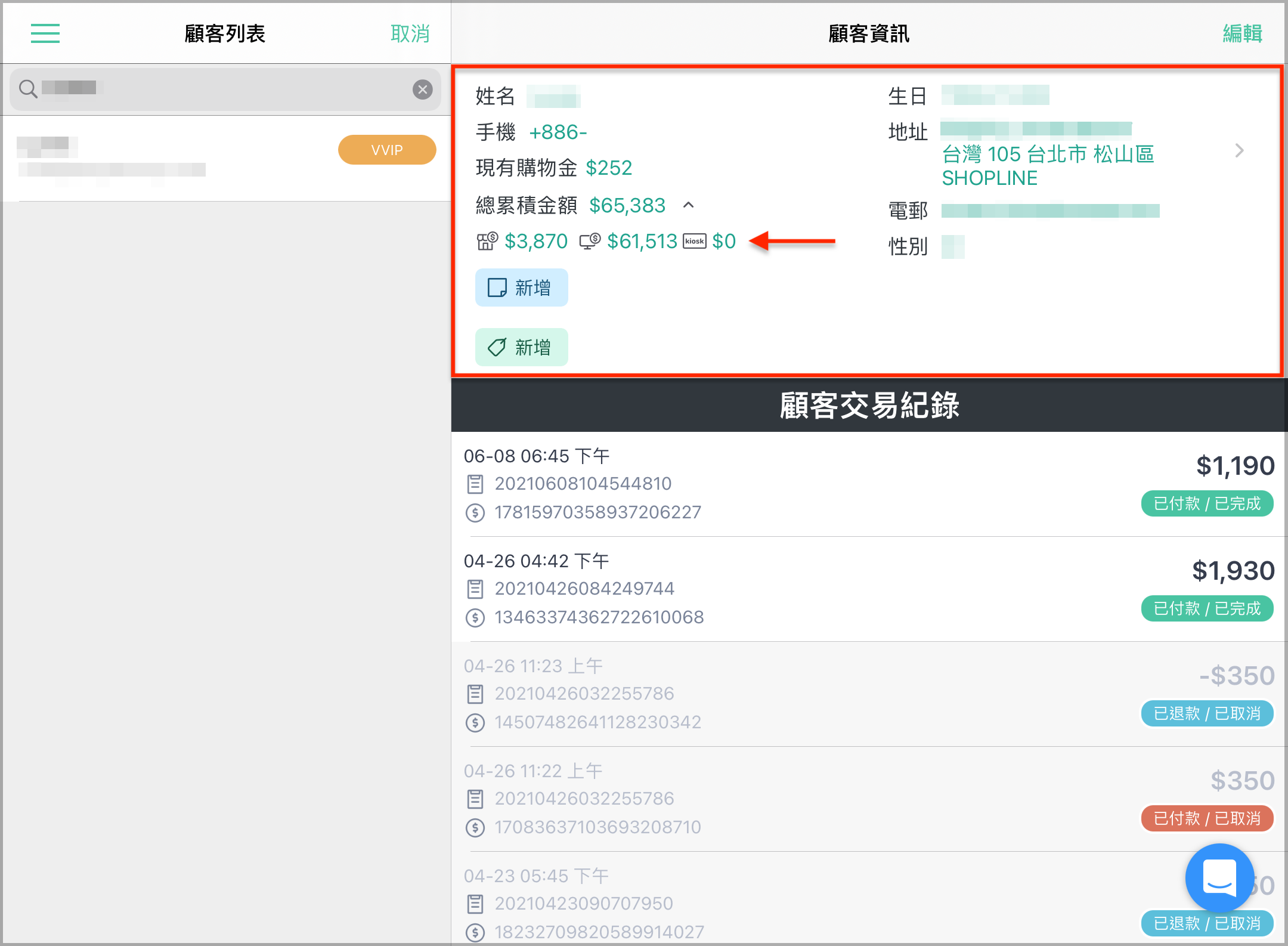Collapse the 總累積金額 breakdown chevron
The height and width of the screenshot is (946, 1288).
click(x=689, y=205)
